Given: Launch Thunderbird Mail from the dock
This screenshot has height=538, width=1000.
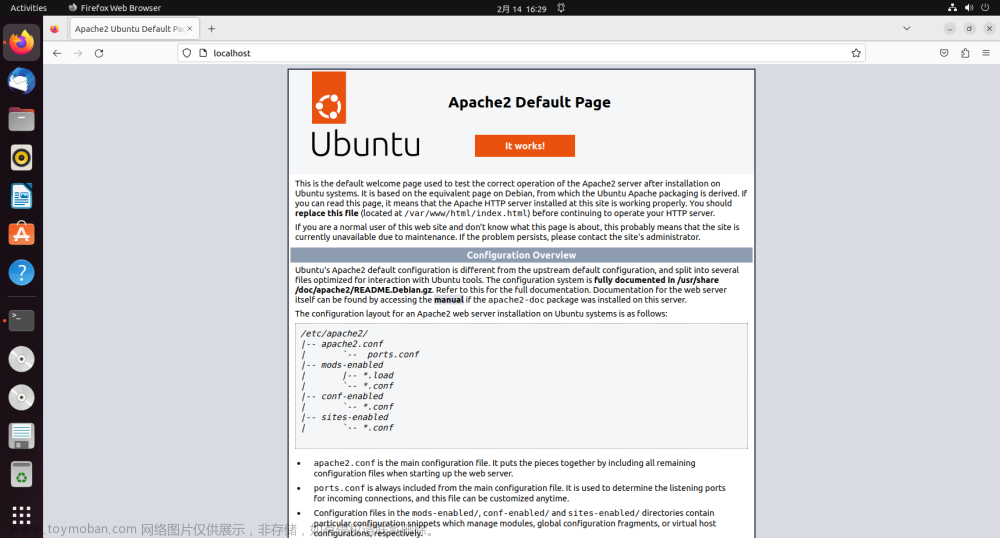Looking at the screenshot, I should (x=21, y=81).
